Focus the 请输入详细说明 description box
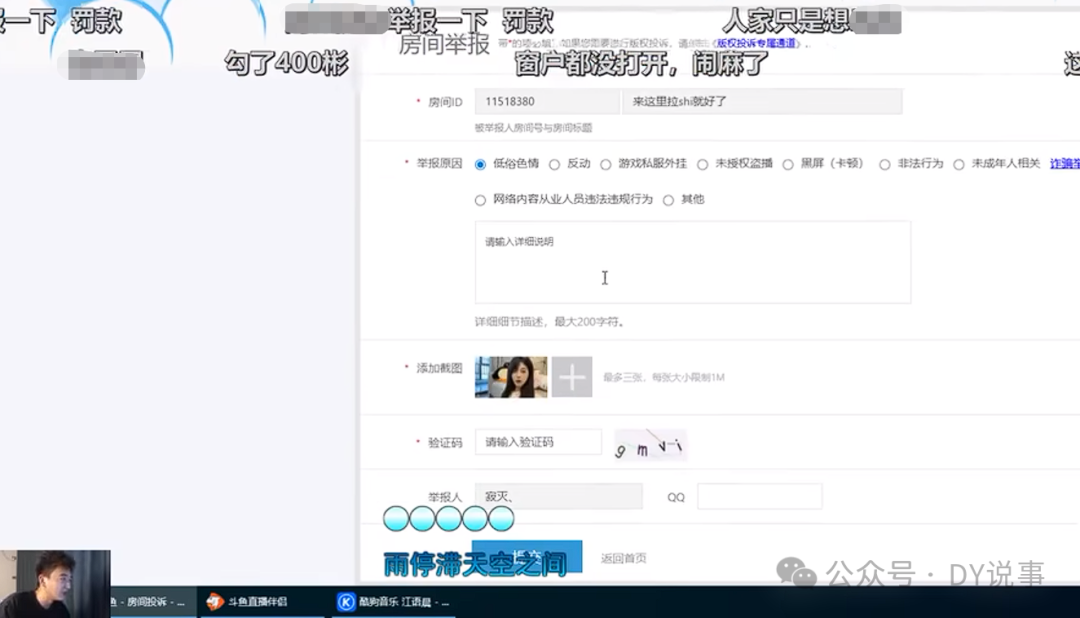This screenshot has width=1080, height=618. tap(693, 262)
